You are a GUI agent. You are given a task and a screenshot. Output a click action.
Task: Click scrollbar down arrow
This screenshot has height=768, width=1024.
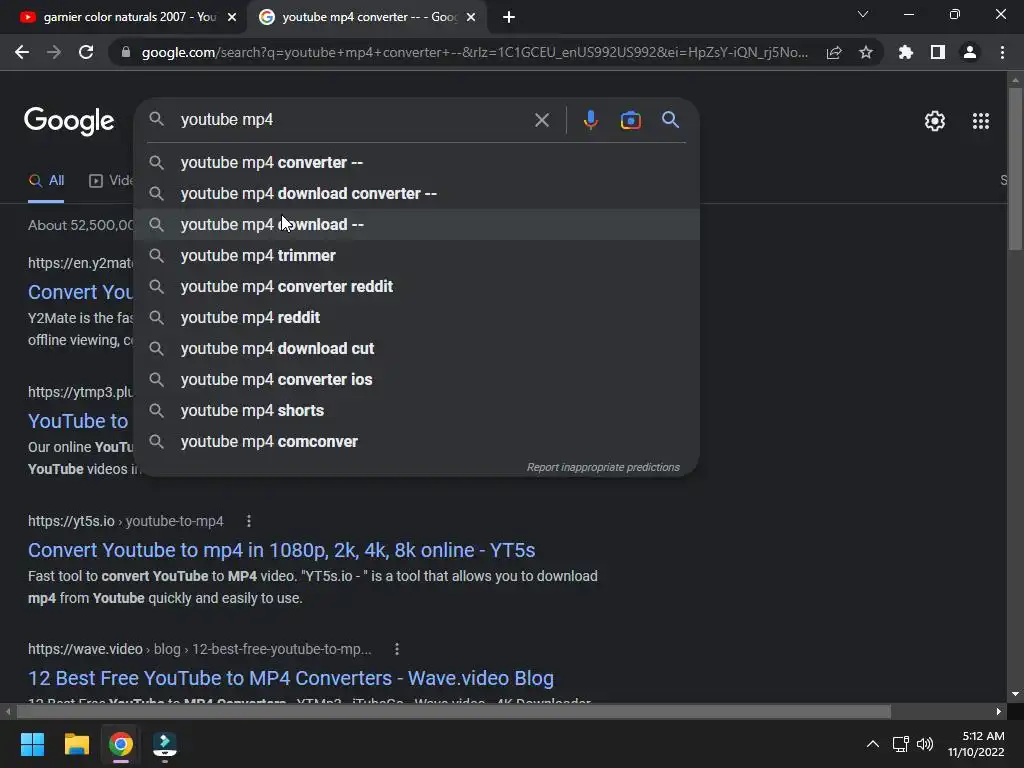tap(1015, 694)
